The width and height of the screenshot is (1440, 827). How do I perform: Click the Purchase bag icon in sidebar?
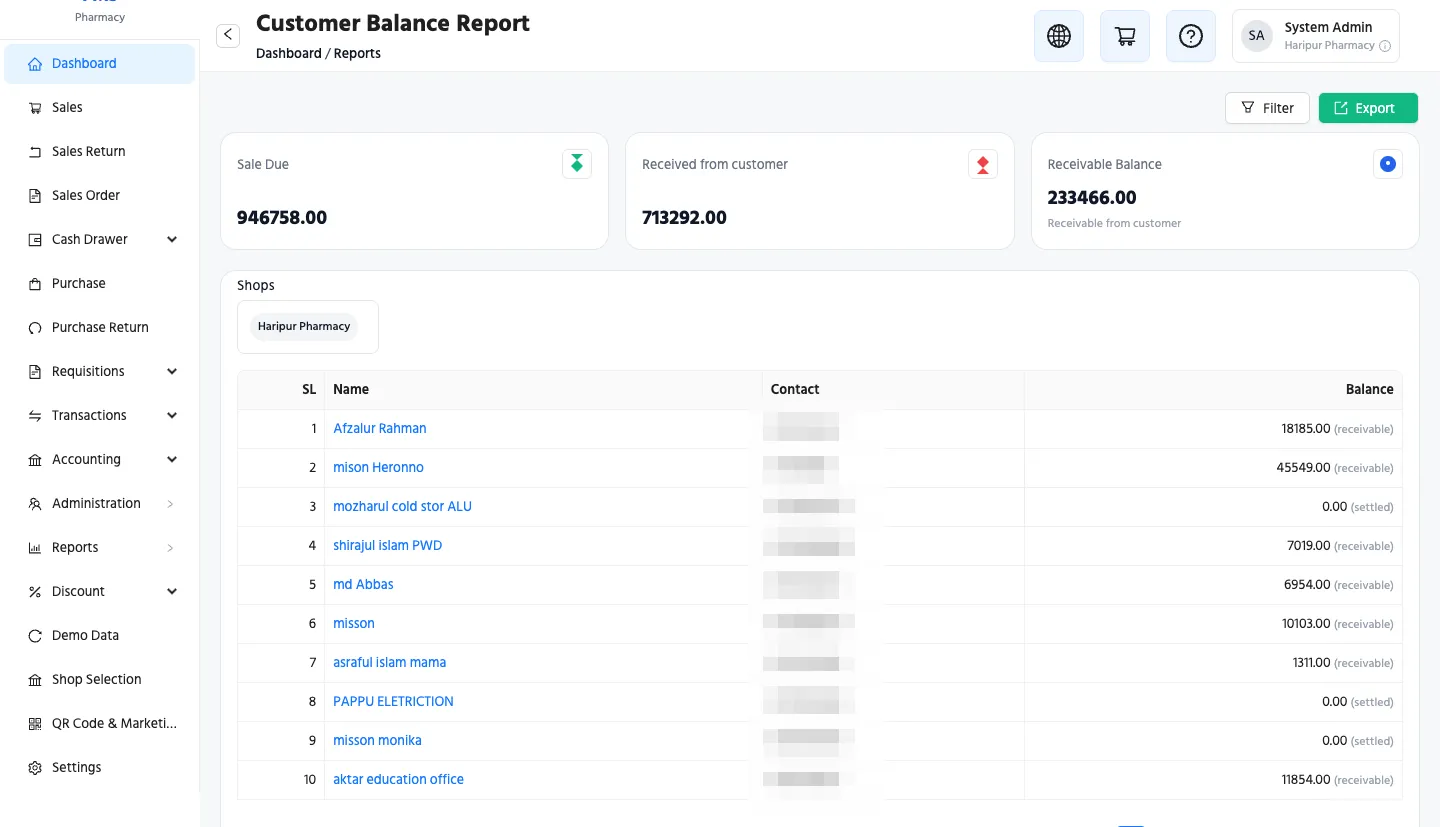tap(35, 284)
